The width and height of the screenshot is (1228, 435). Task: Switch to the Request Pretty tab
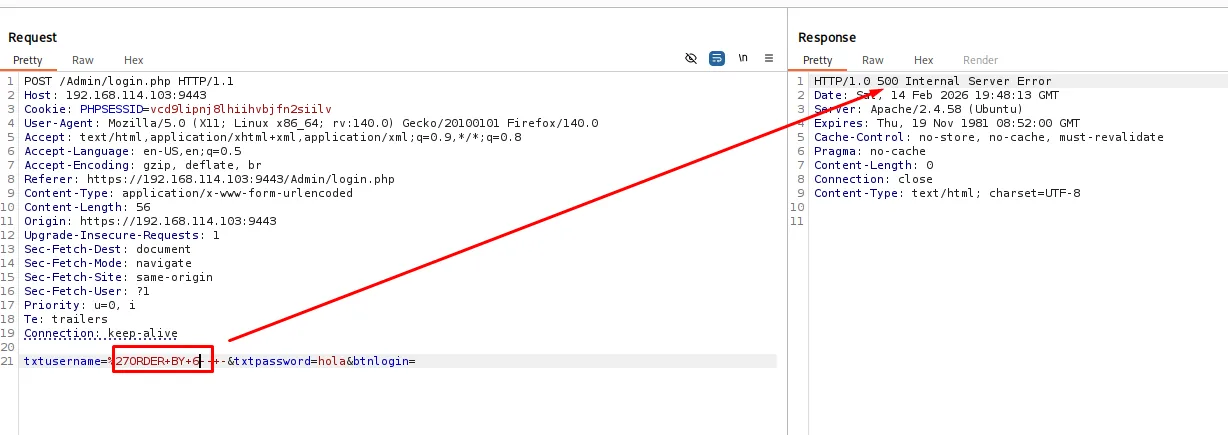(28, 60)
